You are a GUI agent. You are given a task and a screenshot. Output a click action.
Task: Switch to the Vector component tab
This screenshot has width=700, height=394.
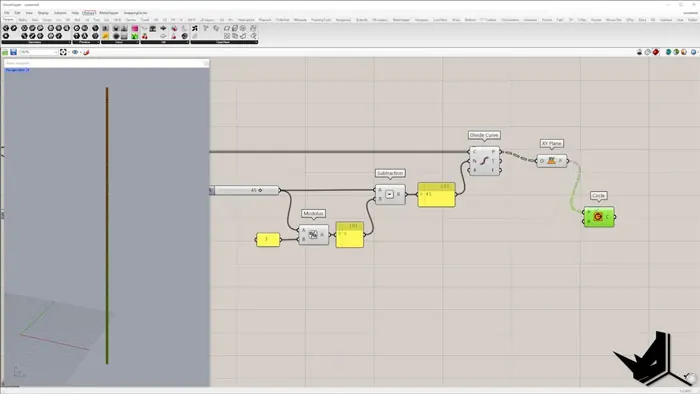pos(47,20)
